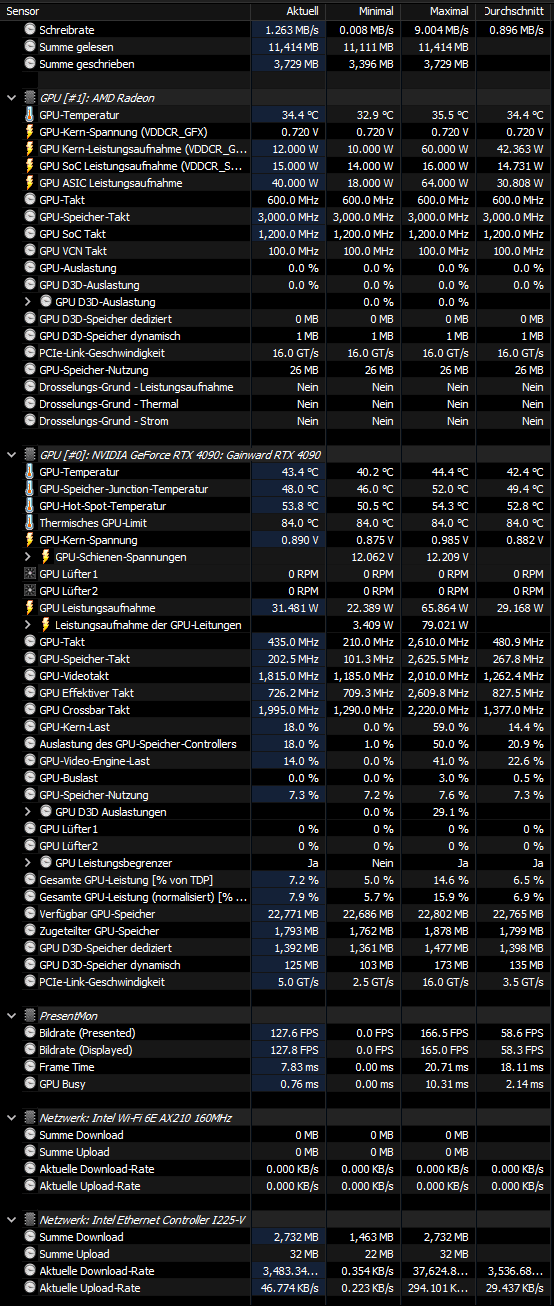Collapse the Netzwerk: Intel Ethernet Controller I225-V group
Screen dimensions: 554x1306
(x=12, y=1220)
